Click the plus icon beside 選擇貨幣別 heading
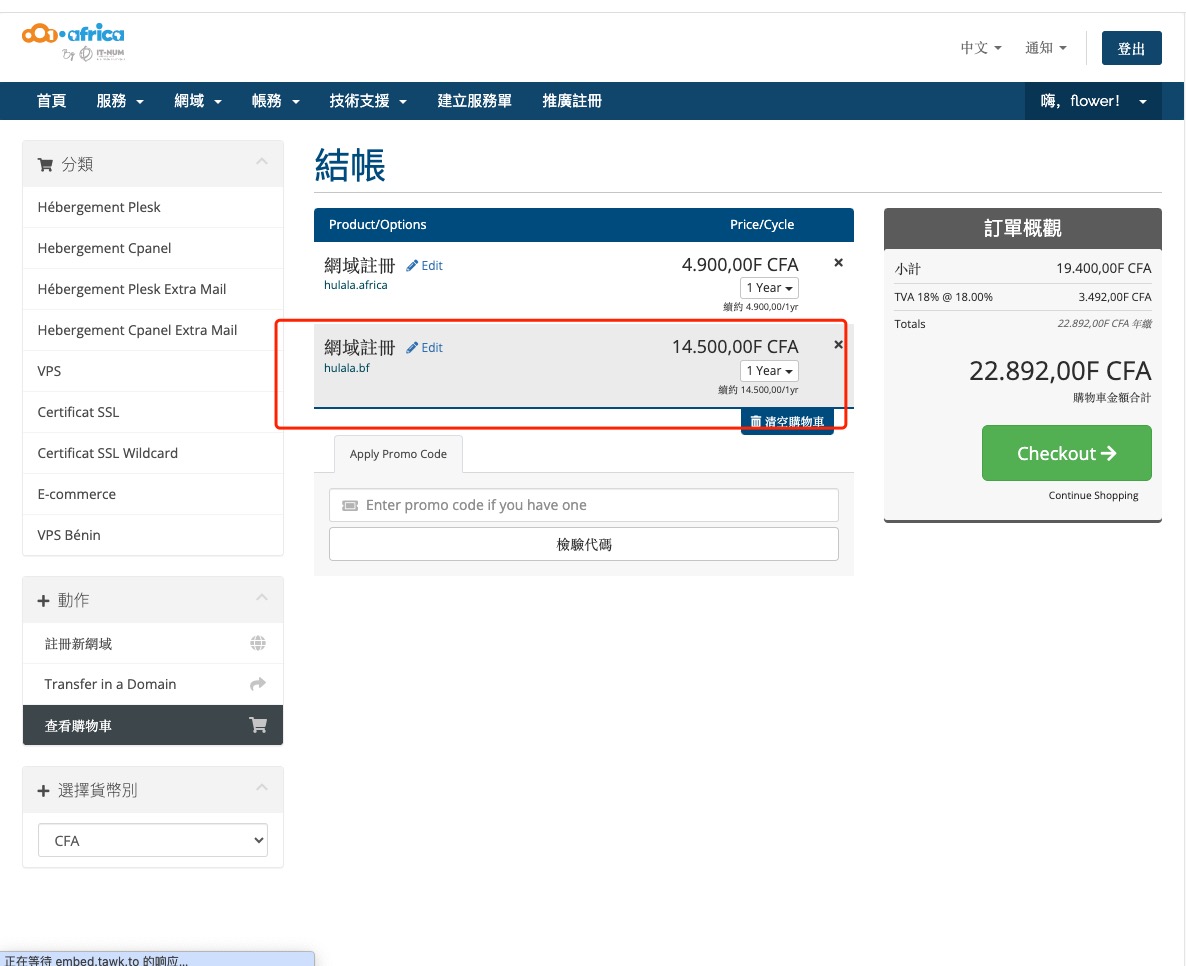This screenshot has height=966, width=1186. pyautogui.click(x=43, y=791)
